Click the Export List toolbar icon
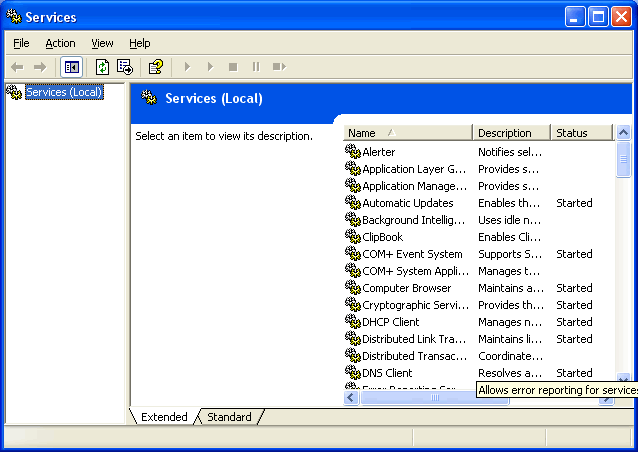 (125, 67)
